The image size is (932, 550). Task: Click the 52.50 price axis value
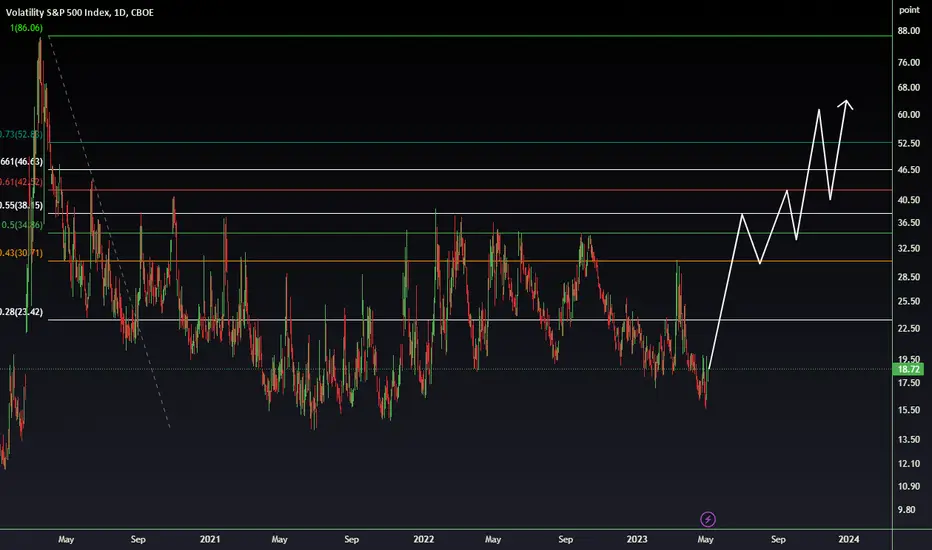[x=908, y=143]
